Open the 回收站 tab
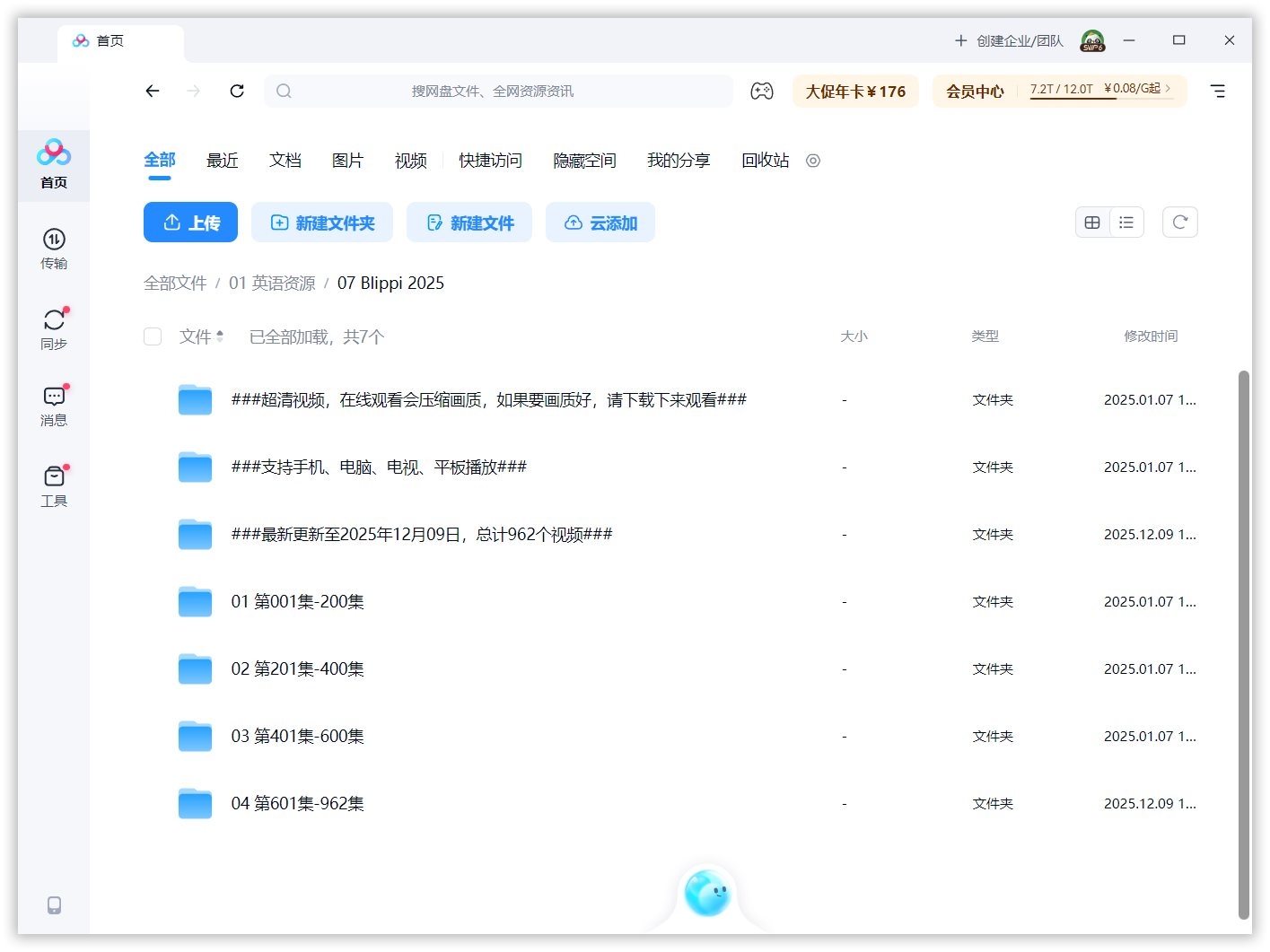Viewport: 1270px width, 952px height. point(764,161)
